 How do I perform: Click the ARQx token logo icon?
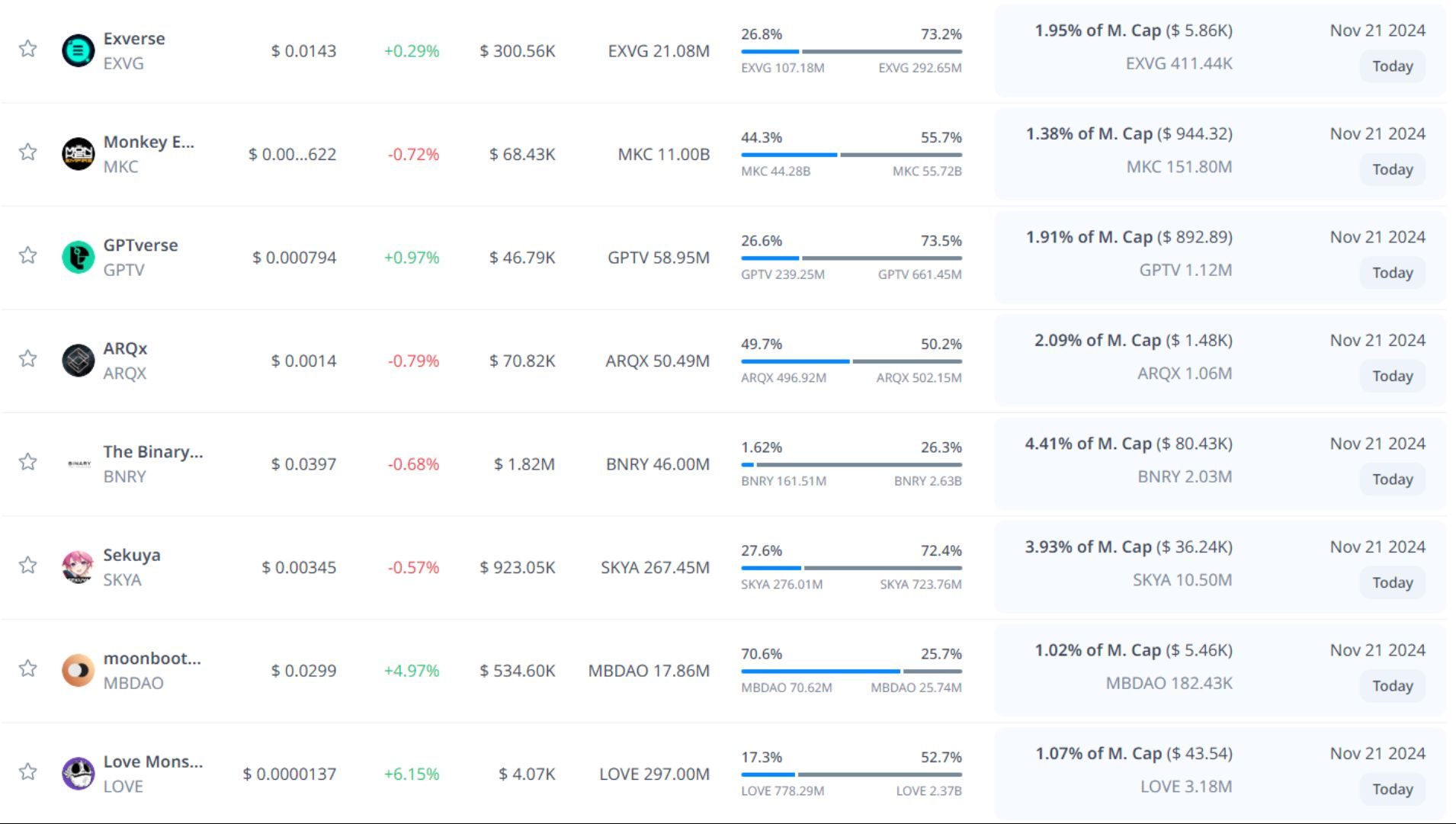[x=78, y=361]
